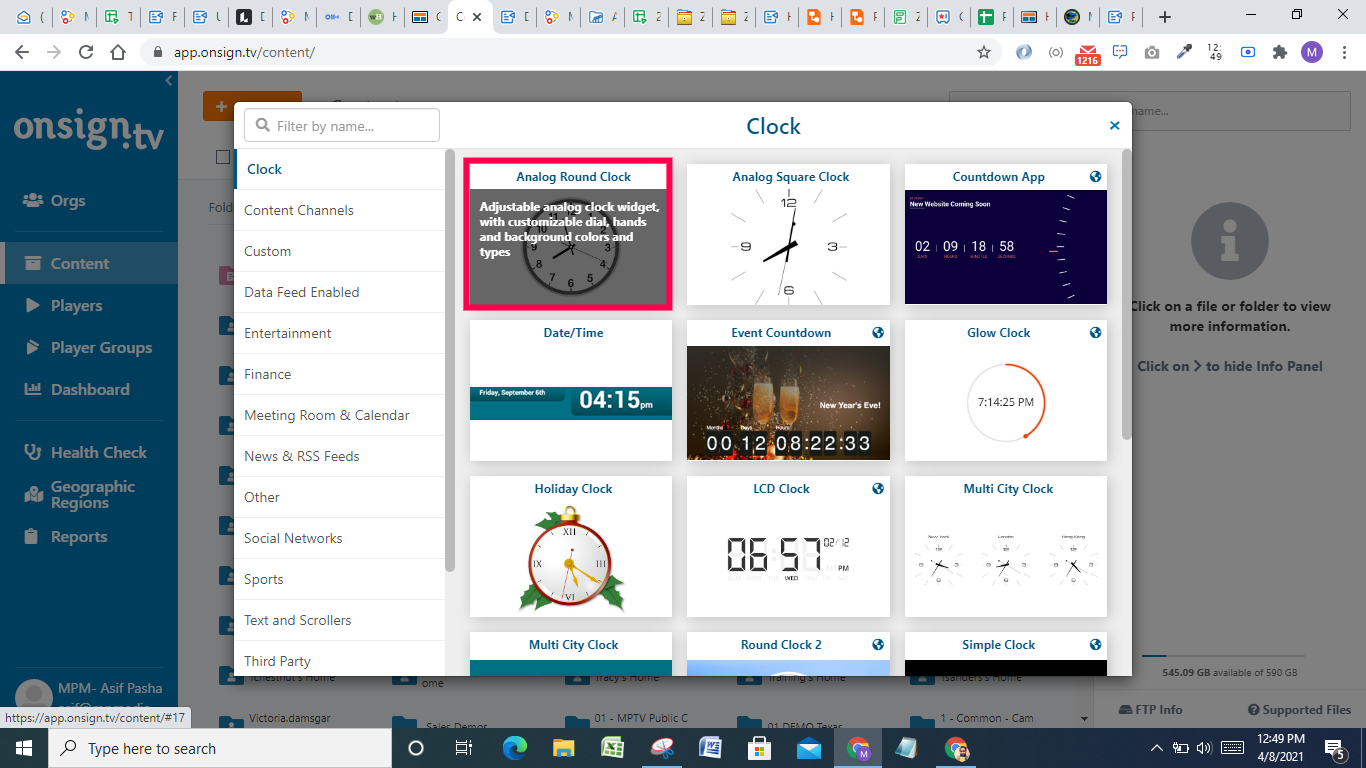Open Content section in sidebar

(x=89, y=264)
